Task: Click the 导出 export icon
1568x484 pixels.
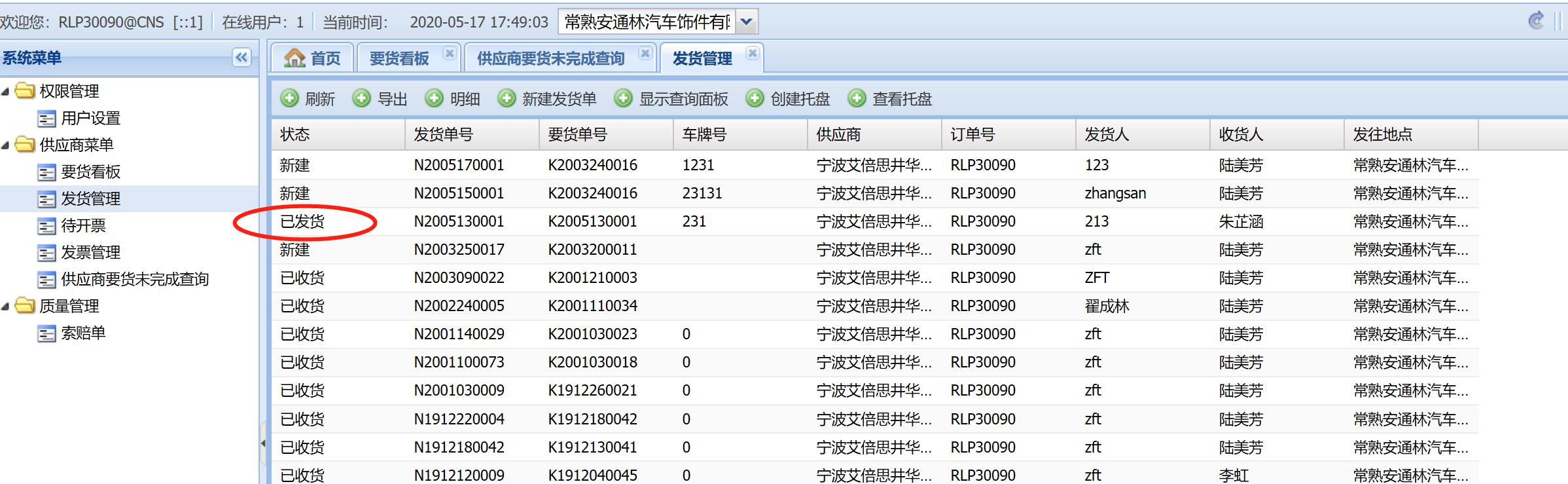Action: click(x=361, y=98)
